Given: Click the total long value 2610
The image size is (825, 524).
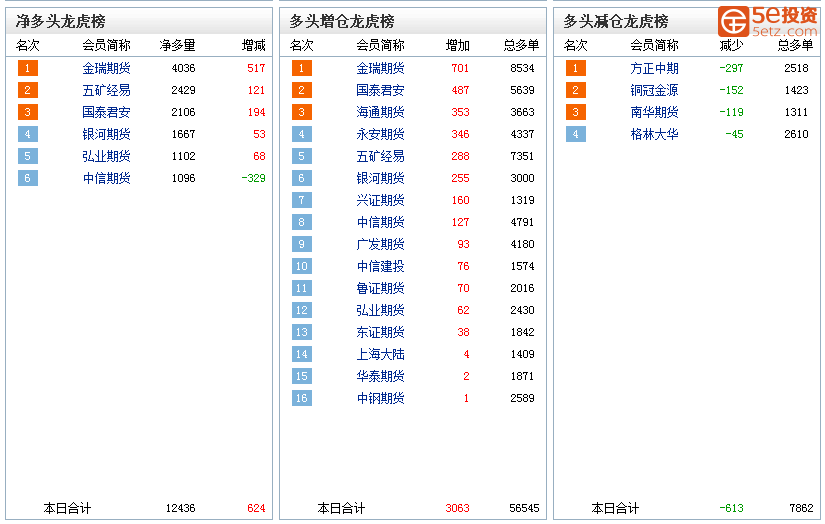Looking at the screenshot, I should pyautogui.click(x=797, y=134).
